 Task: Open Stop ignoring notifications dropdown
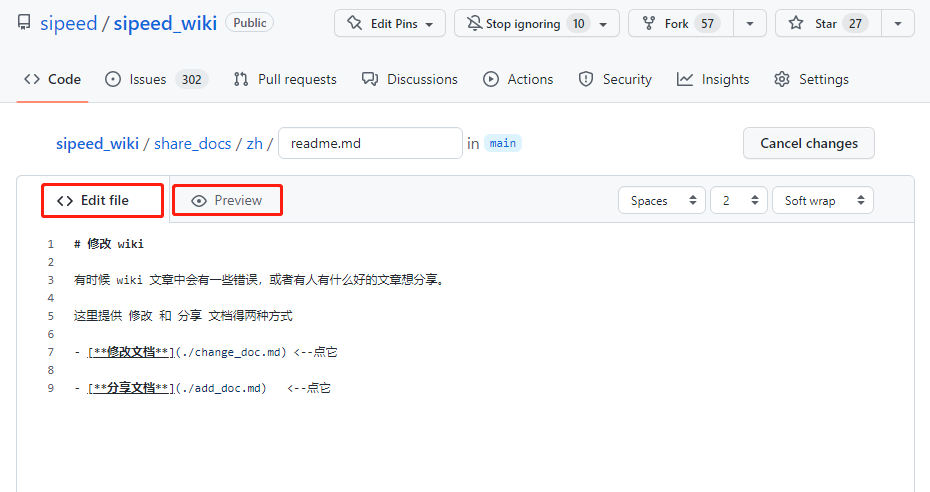[537, 23]
